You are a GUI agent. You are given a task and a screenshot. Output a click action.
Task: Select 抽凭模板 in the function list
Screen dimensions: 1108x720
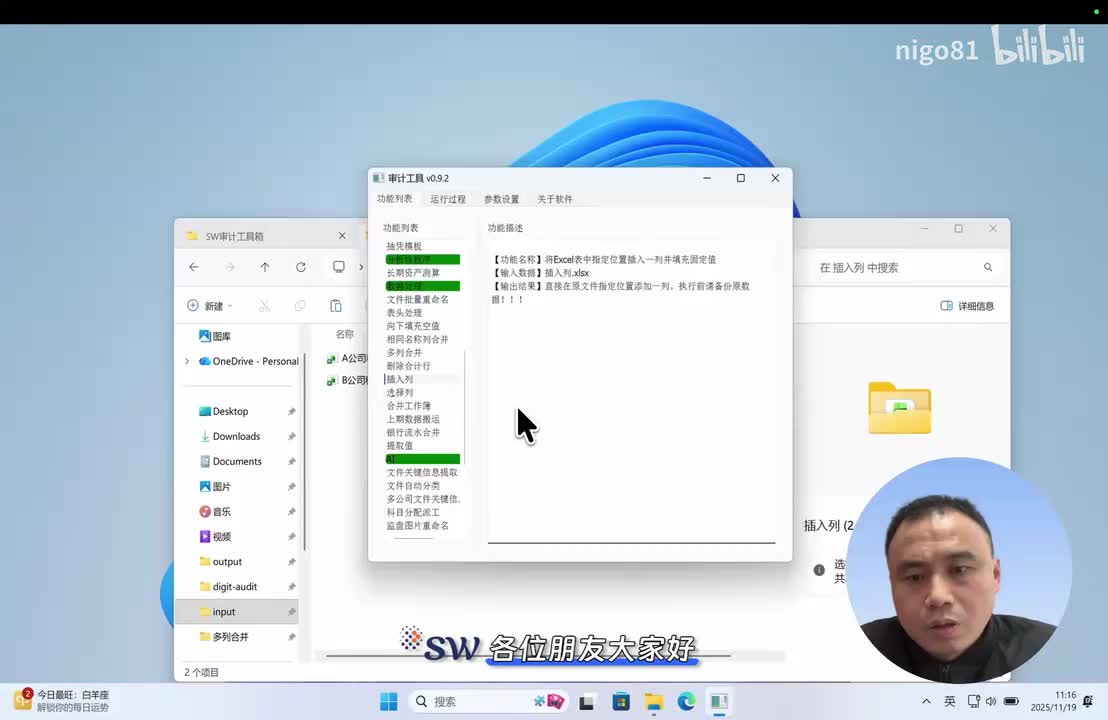[404, 246]
